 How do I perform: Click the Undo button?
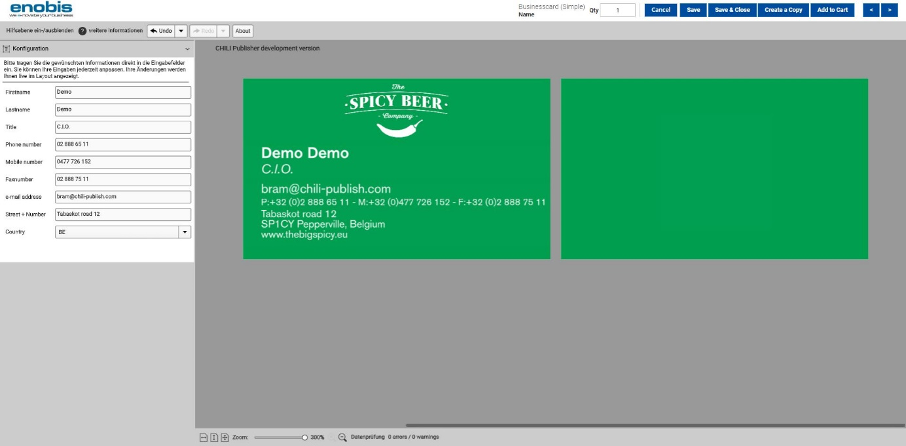(x=161, y=31)
